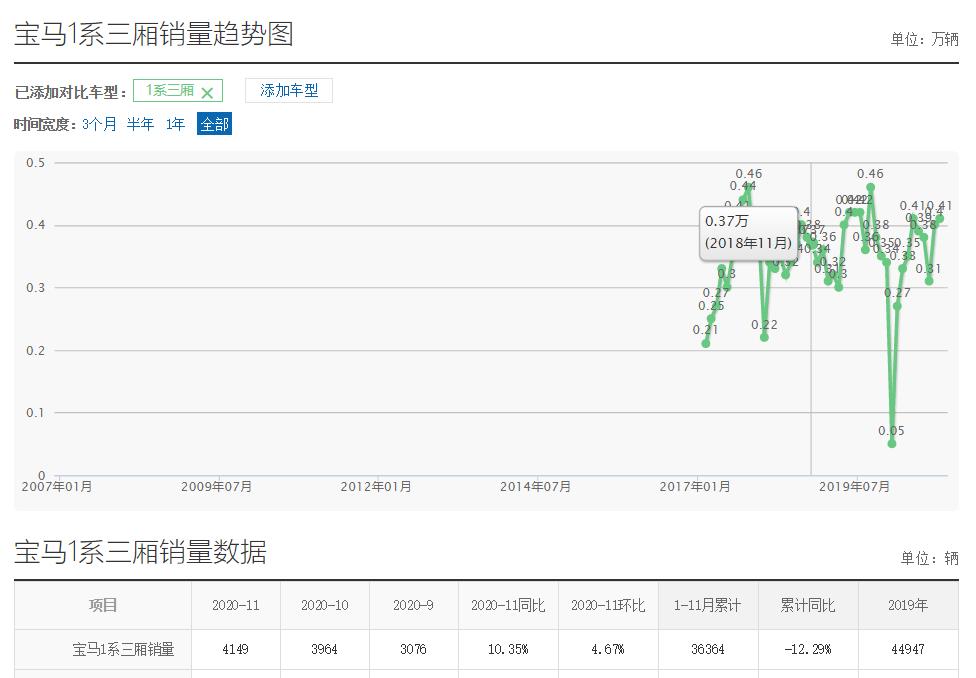The image size is (976, 678).
Task: Click the 4149 sales cell
Action: pyautogui.click(x=235, y=649)
